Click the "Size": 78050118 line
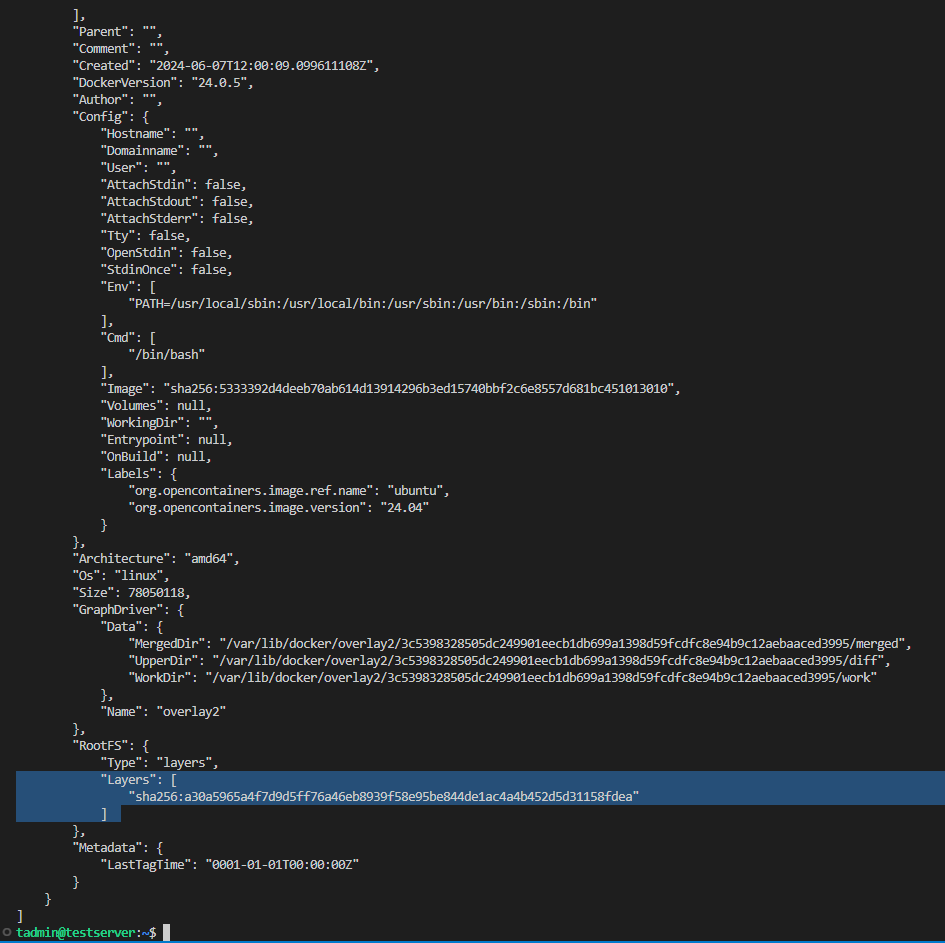 pos(131,592)
